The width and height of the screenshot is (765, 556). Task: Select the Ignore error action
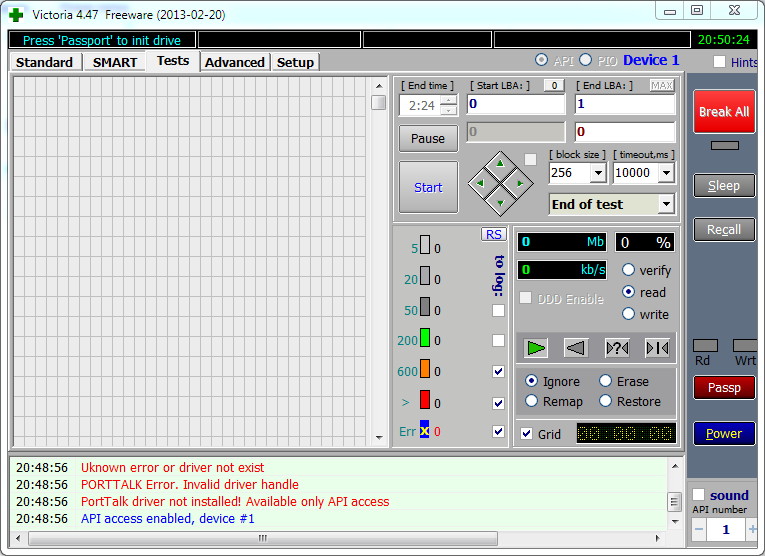click(531, 380)
